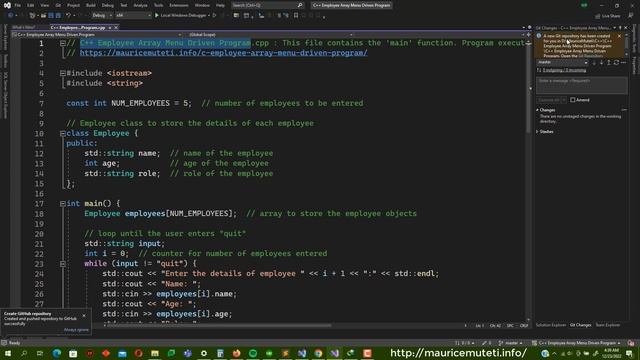Open Google Chrome from the taskbar
Image resolution: width=640 pixels, height=360 pixels.
point(318,353)
